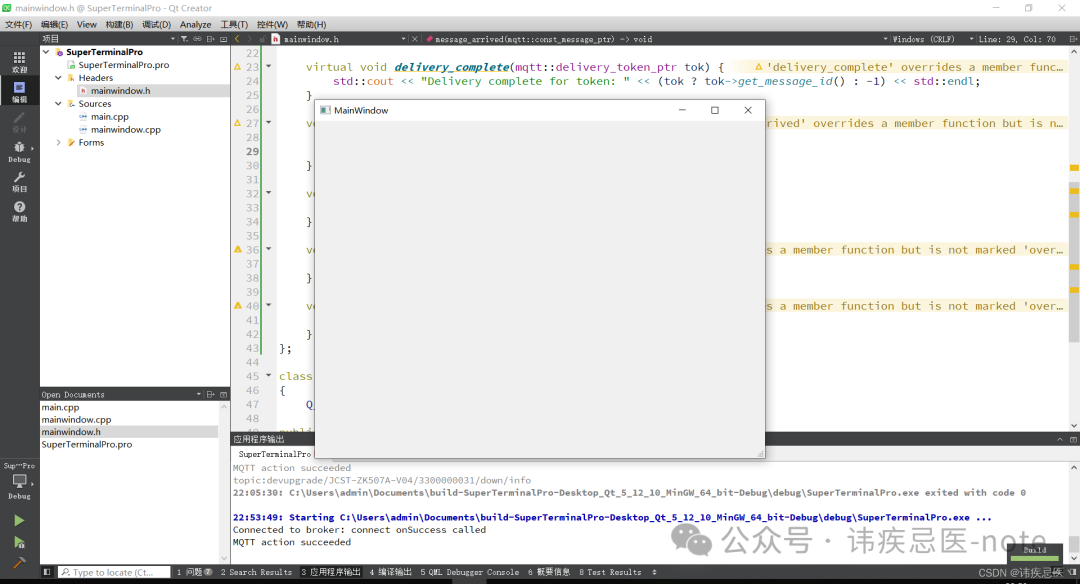The height and width of the screenshot is (584, 1080).
Task: Open the 工具(T) menu
Action: [x=234, y=24]
